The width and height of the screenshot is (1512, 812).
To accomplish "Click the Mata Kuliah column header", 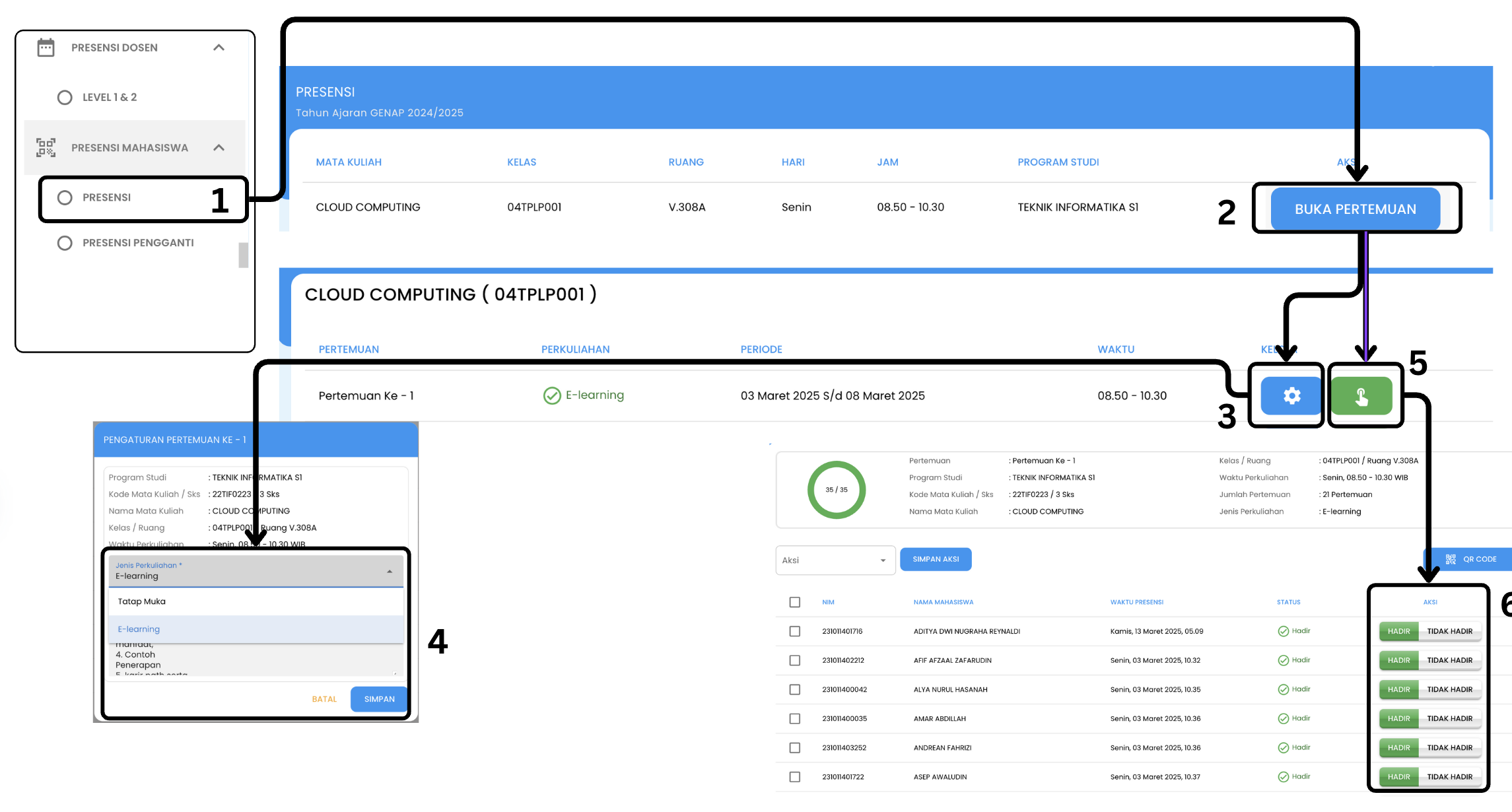I will coord(349,162).
